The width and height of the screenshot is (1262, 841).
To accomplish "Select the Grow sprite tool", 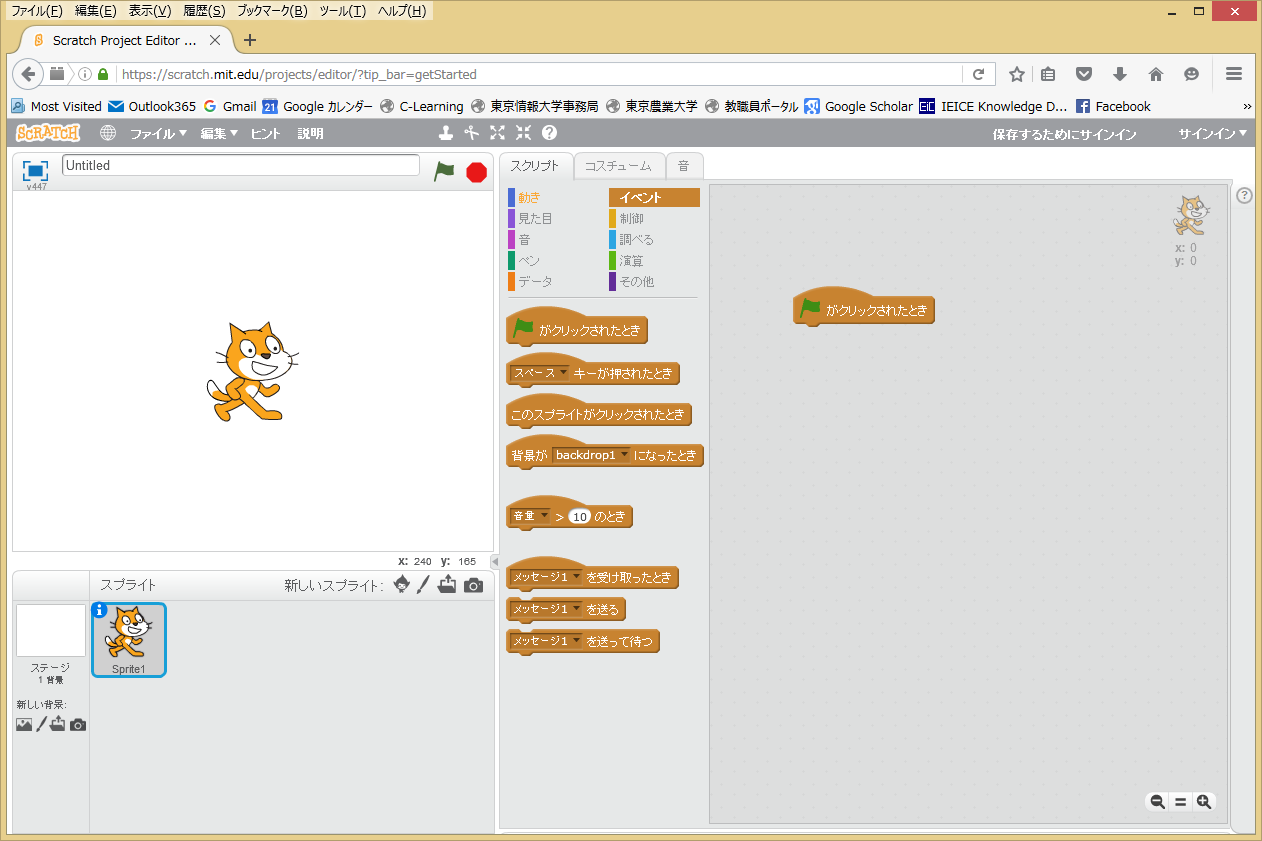I will tap(497, 133).
